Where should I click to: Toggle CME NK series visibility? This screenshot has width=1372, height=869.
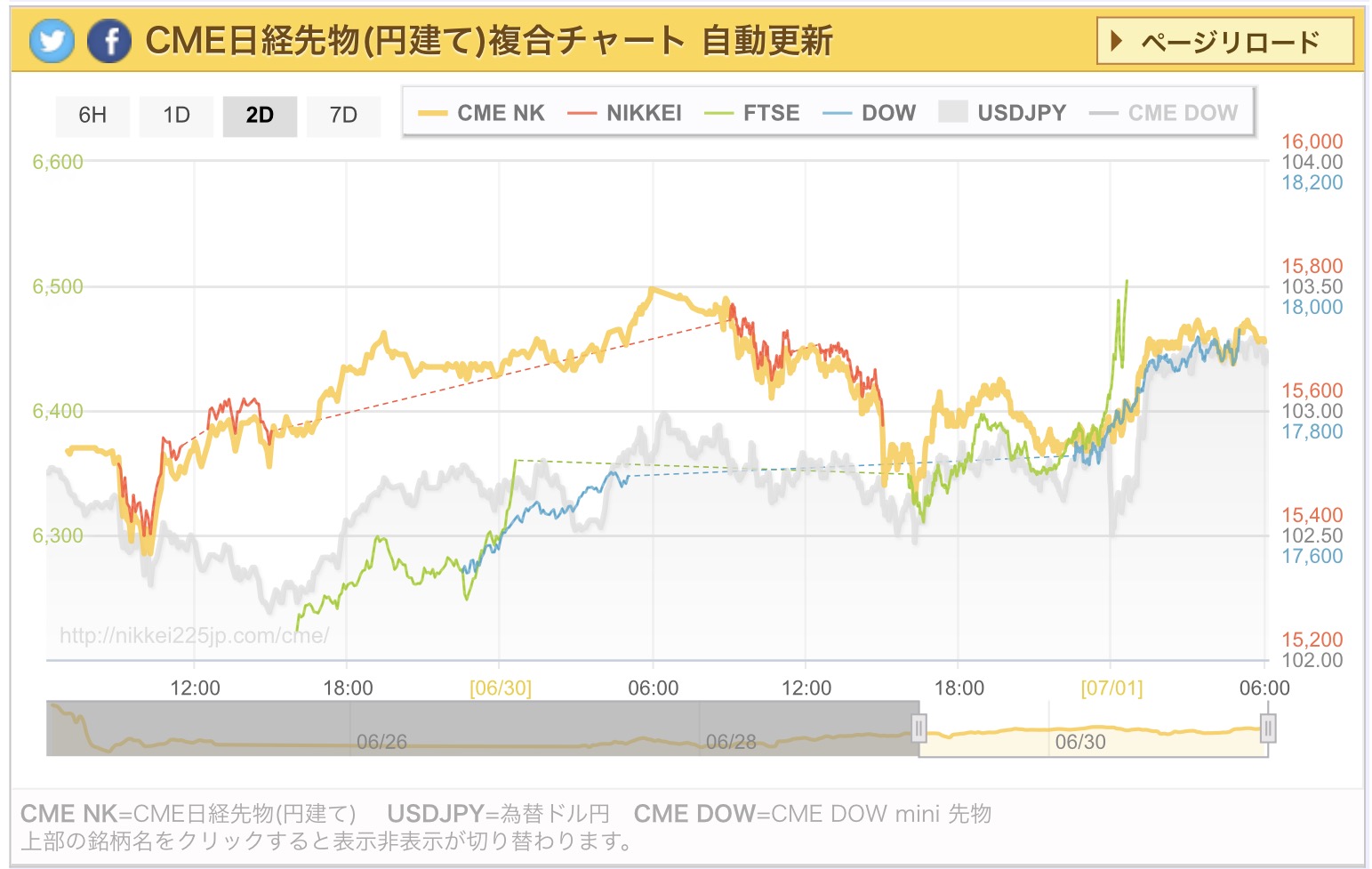click(482, 113)
